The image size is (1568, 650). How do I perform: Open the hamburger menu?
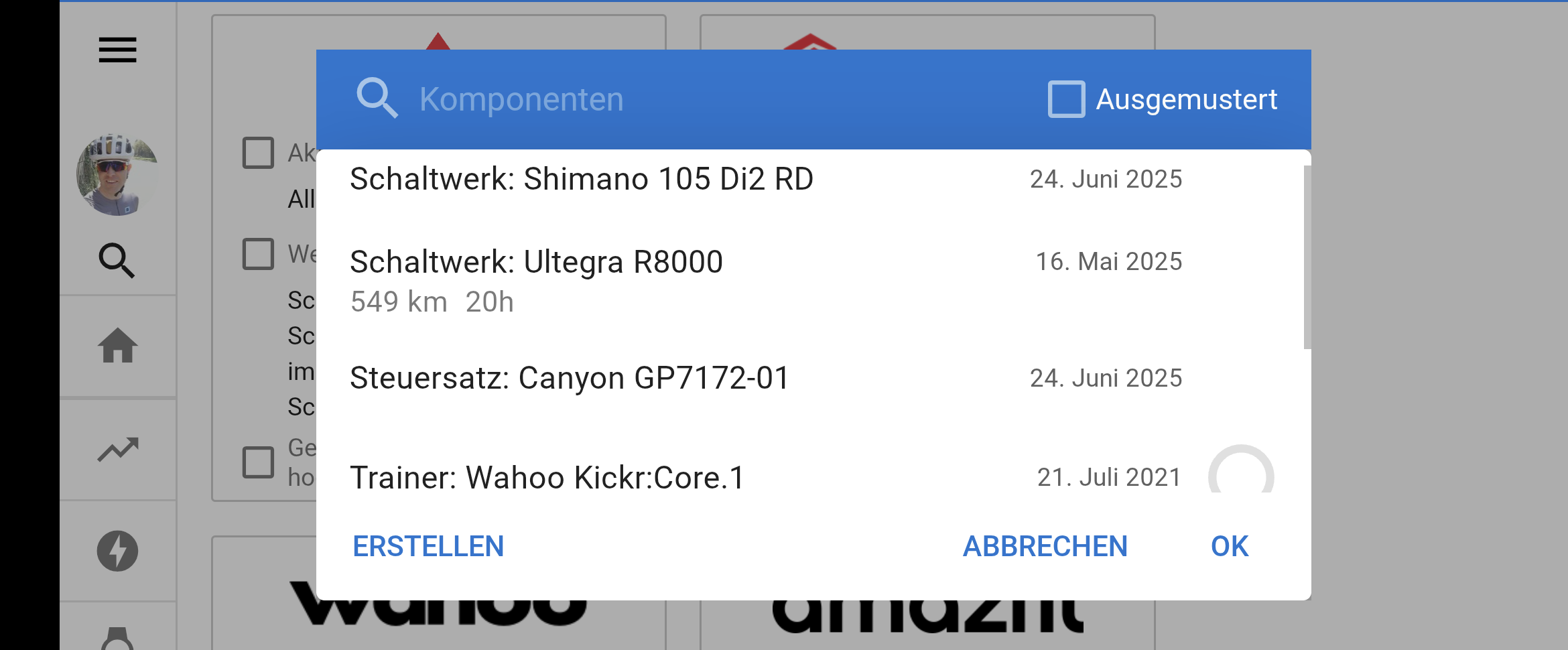118,50
